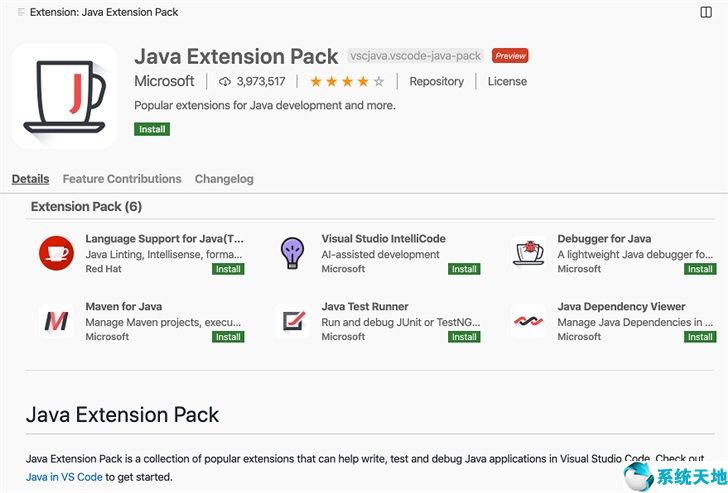This screenshot has width=728, height=493.
Task: Click the split editor icon at top right
Action: (706, 12)
